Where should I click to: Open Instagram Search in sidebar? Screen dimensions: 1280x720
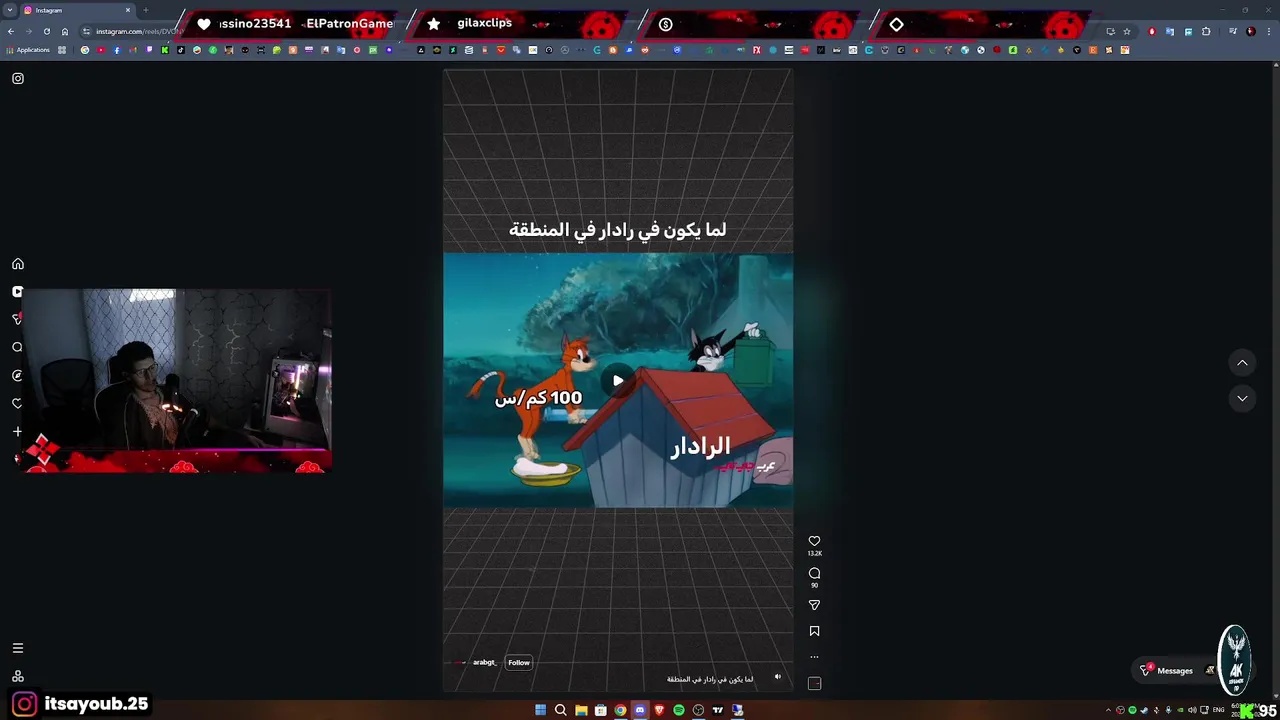(x=18, y=347)
